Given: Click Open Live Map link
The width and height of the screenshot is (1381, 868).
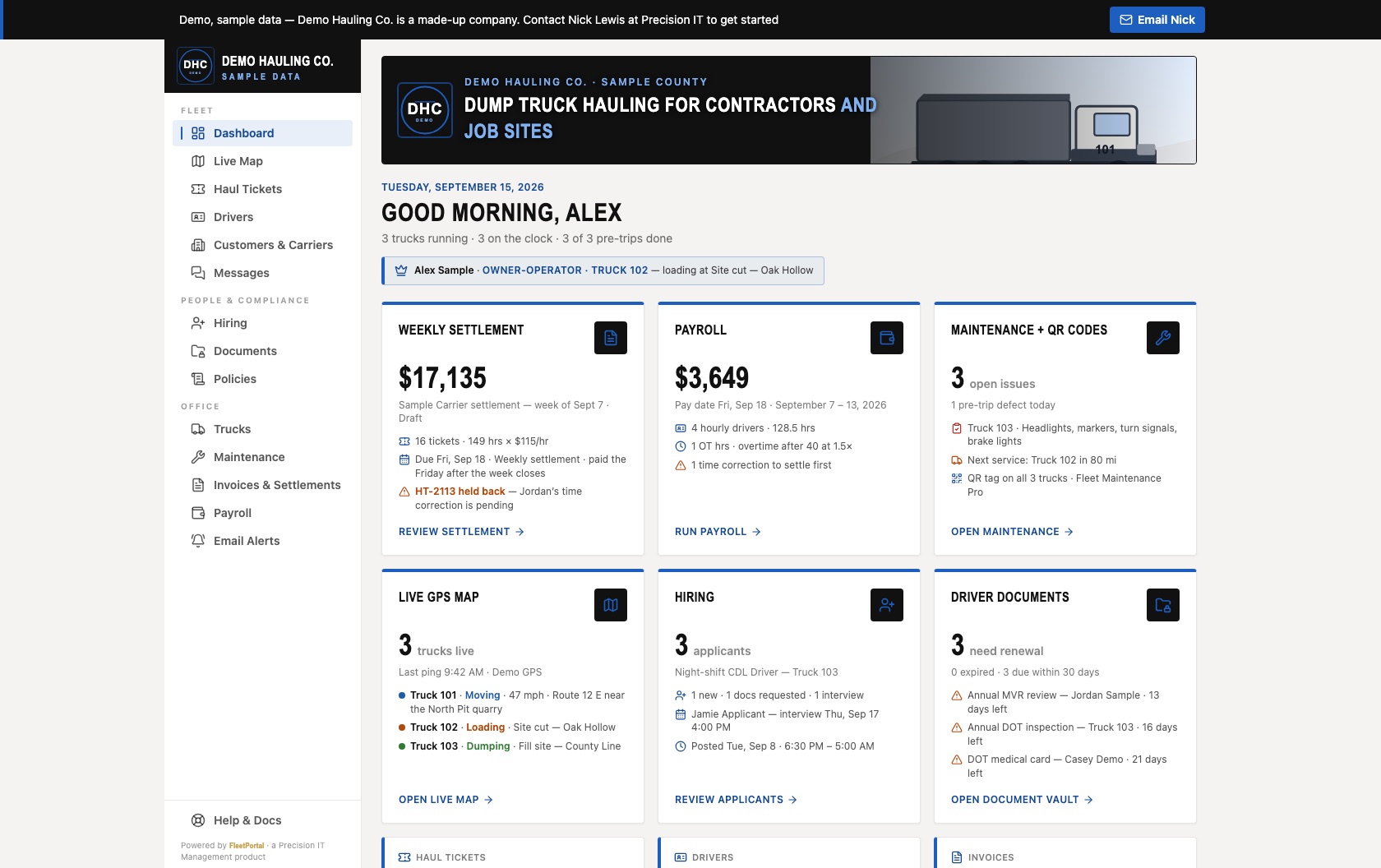Looking at the screenshot, I should [x=446, y=800].
